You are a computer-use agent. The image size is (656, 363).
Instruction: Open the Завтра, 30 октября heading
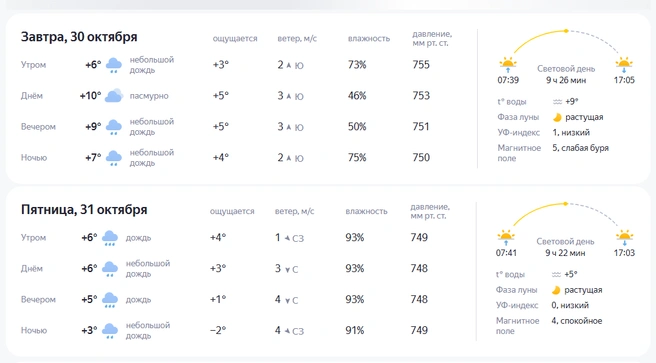(79, 37)
